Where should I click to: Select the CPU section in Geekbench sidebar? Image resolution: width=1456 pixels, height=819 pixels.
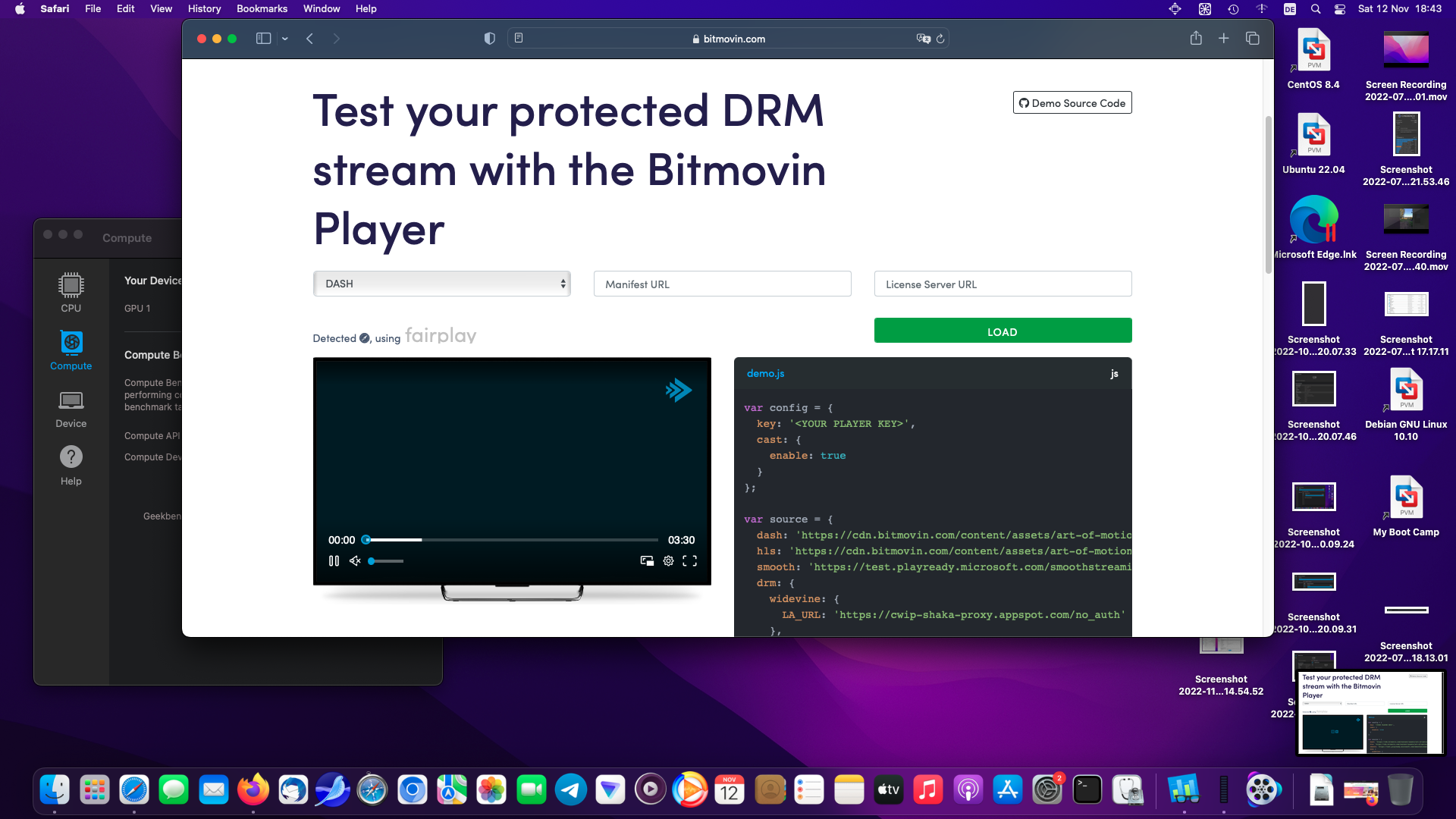pos(71,292)
